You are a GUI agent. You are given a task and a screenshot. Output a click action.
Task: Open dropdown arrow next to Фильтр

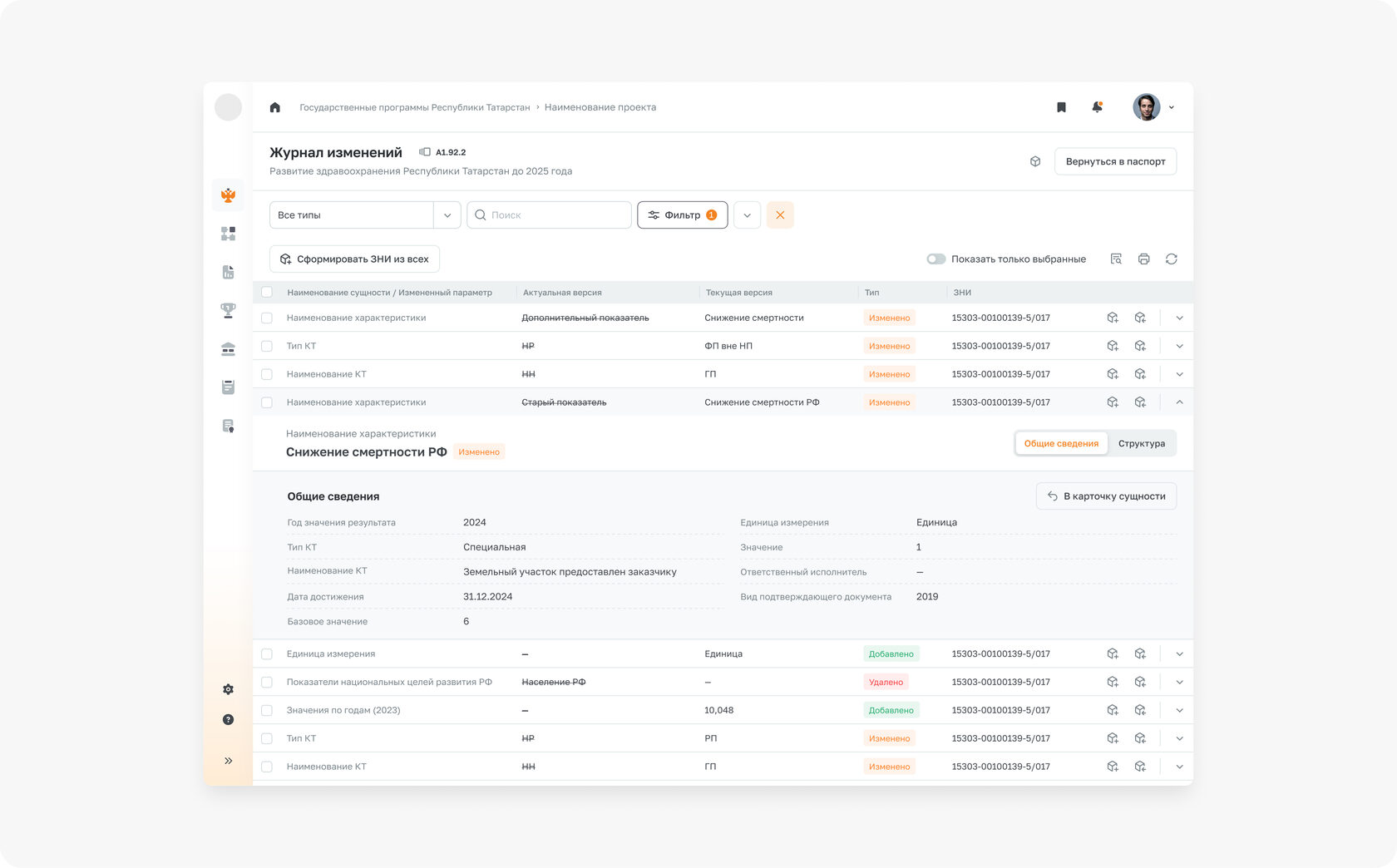point(747,215)
